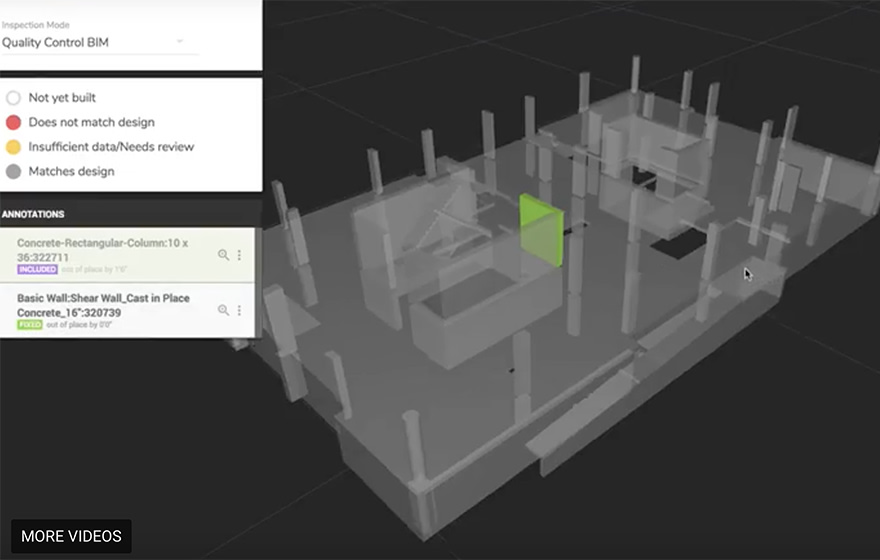
Task: Click the 'out of place by 0'0"' text
Action: [79, 325]
